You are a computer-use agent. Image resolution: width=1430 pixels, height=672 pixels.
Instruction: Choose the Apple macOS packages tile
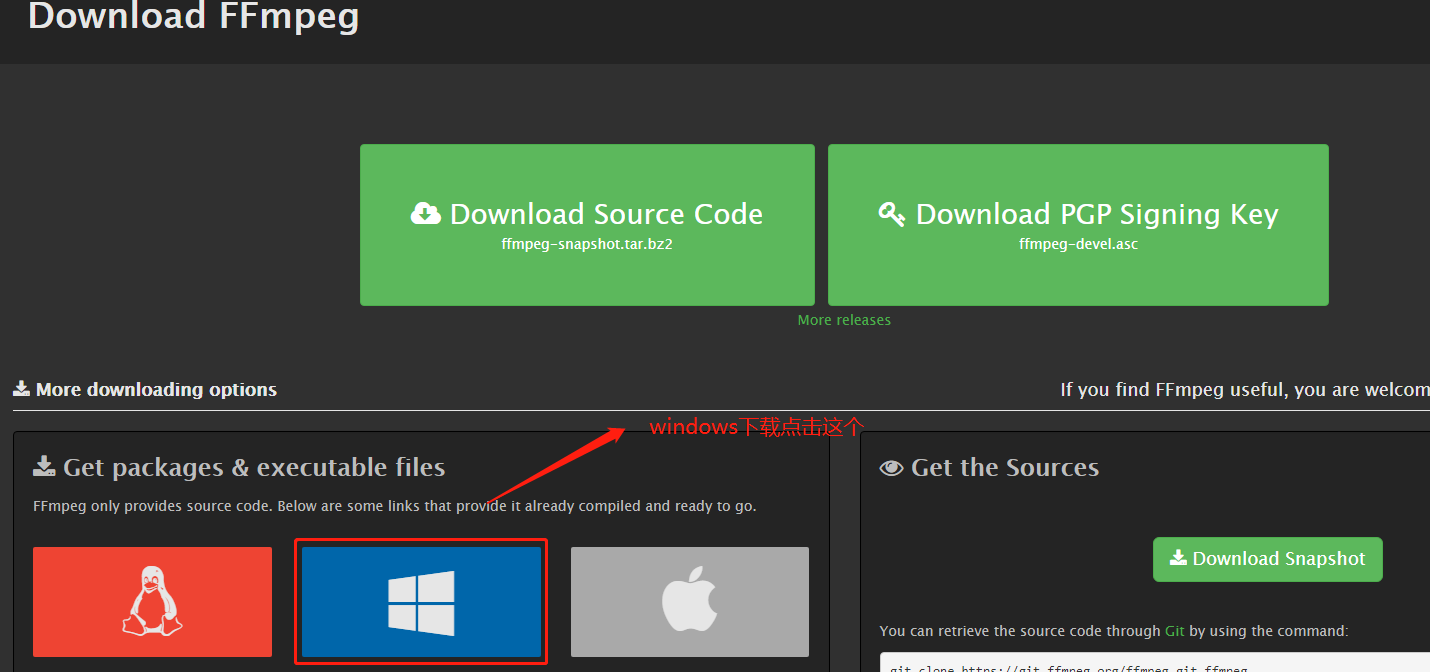[690, 601]
